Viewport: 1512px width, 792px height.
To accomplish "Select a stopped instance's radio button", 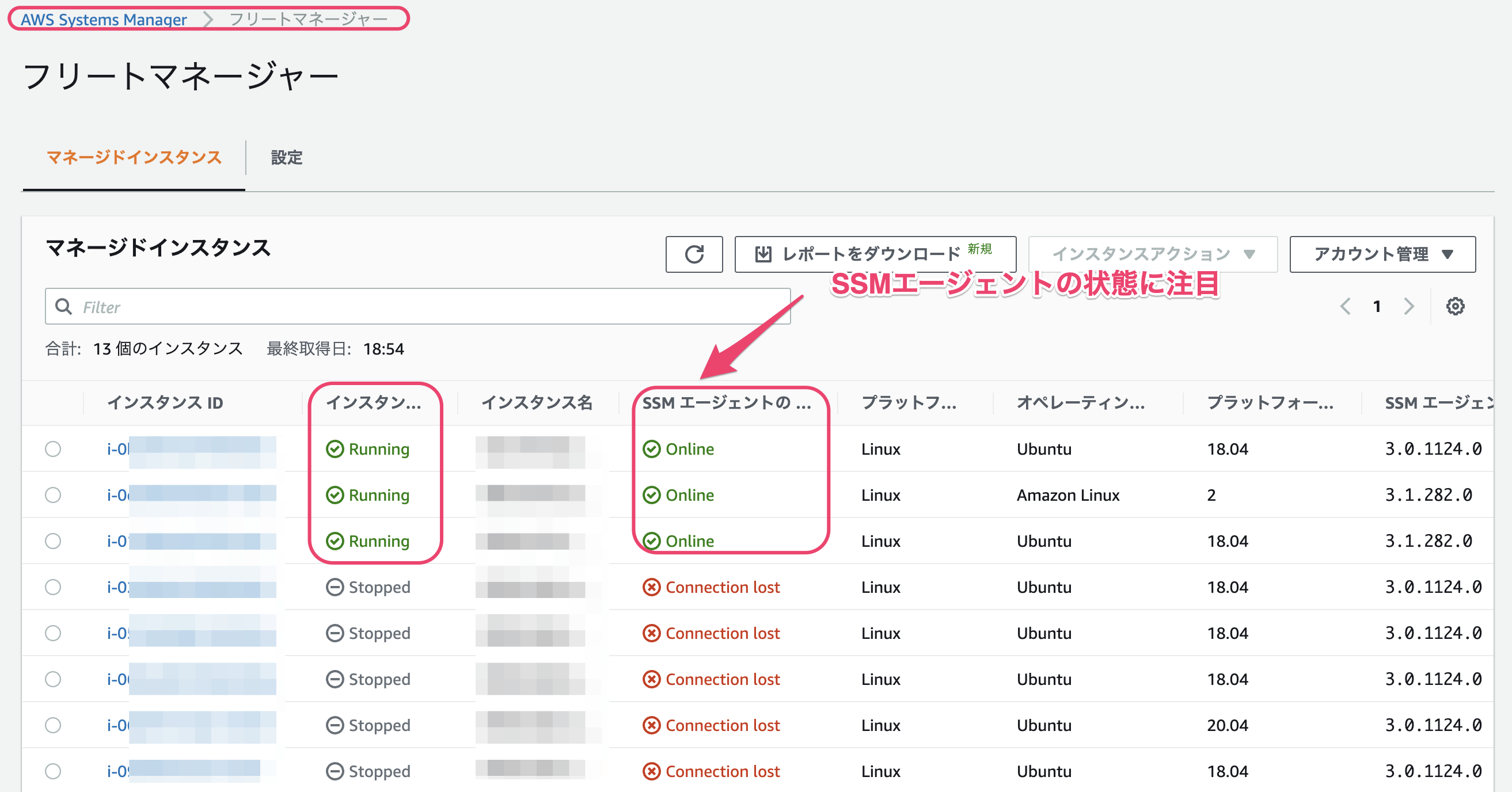I will (53, 587).
